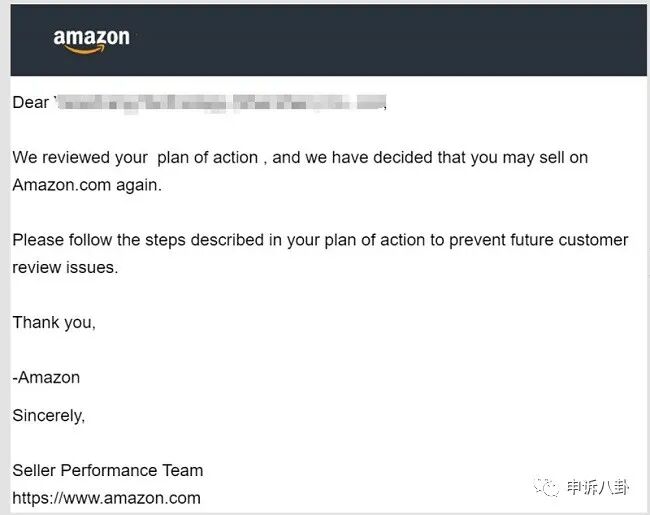Click the "Seller Performance Team" signature
Image resolution: width=650 pixels, height=515 pixels.
point(107,470)
